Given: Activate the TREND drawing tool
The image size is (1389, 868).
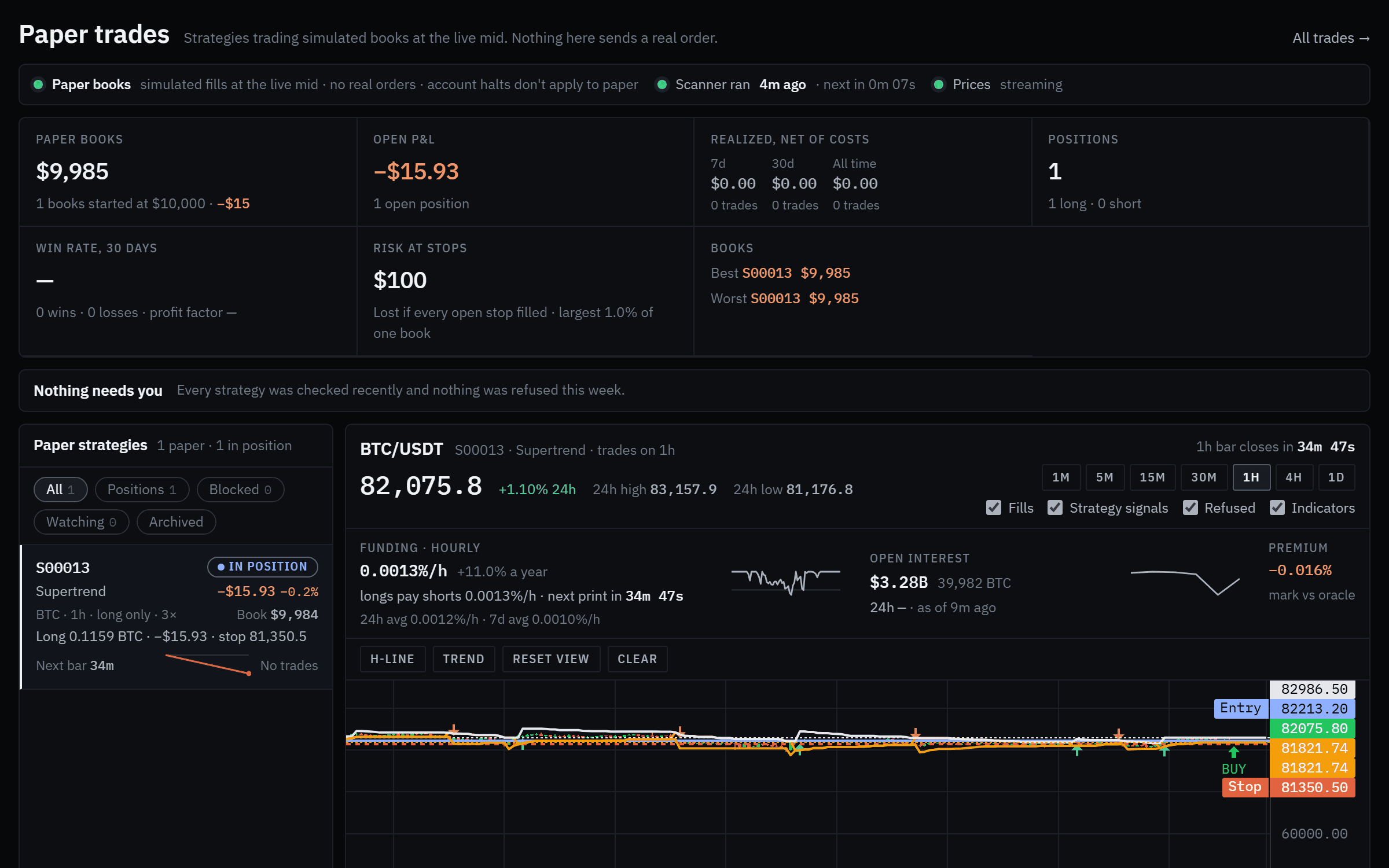Looking at the screenshot, I should (464, 659).
